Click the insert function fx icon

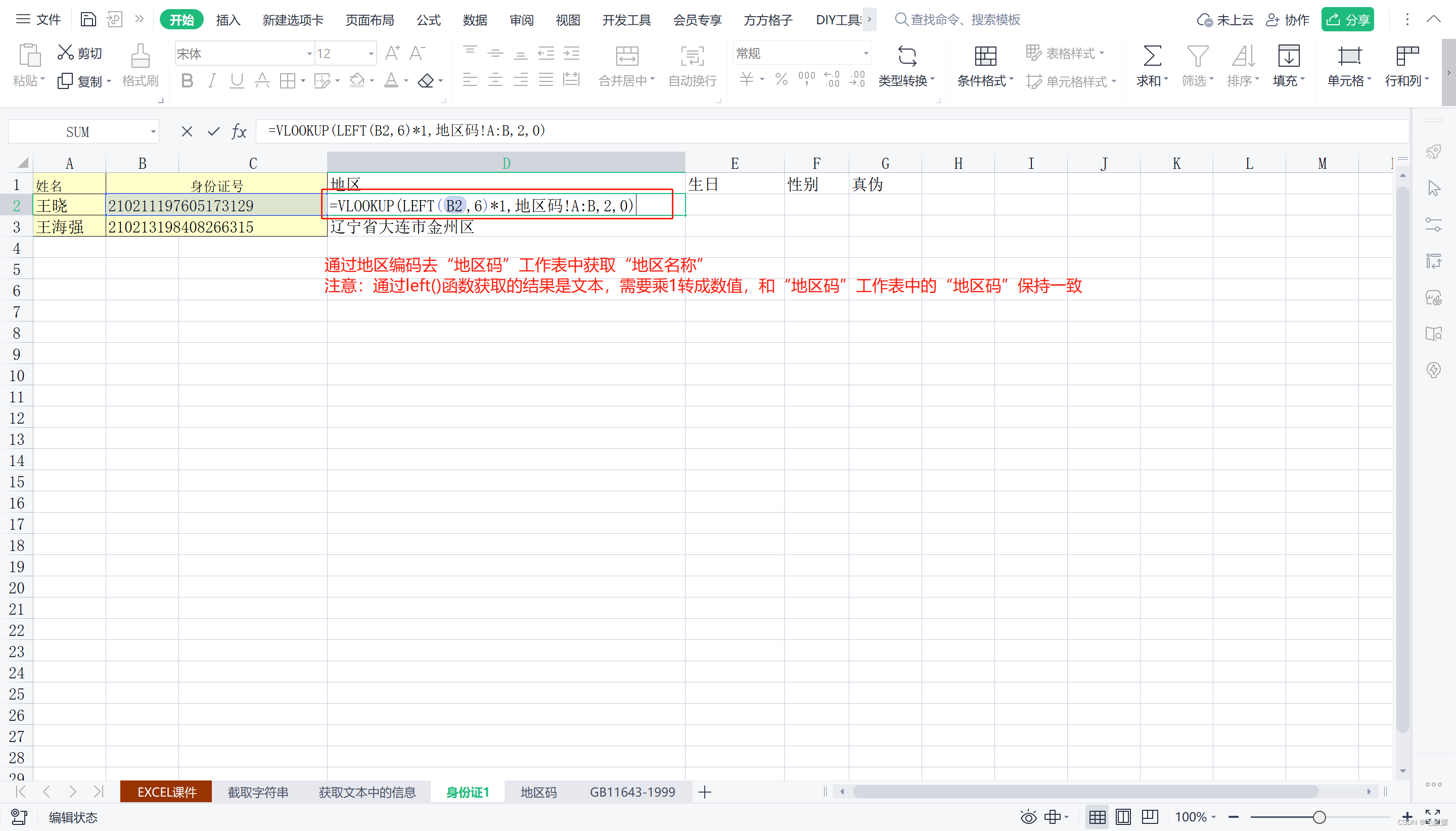tap(239, 132)
